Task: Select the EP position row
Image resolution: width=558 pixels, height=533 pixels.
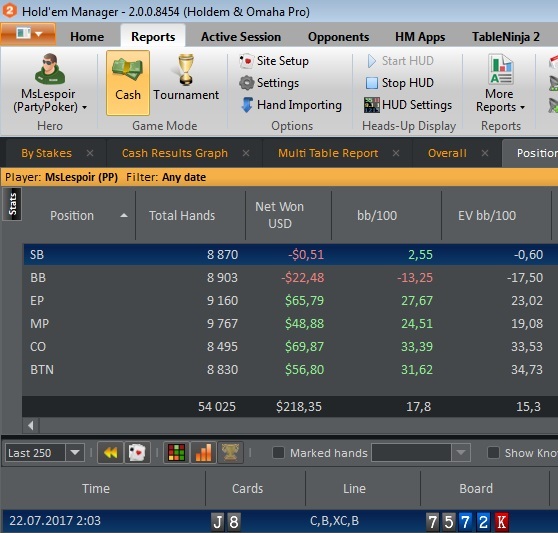Action: click(291, 301)
